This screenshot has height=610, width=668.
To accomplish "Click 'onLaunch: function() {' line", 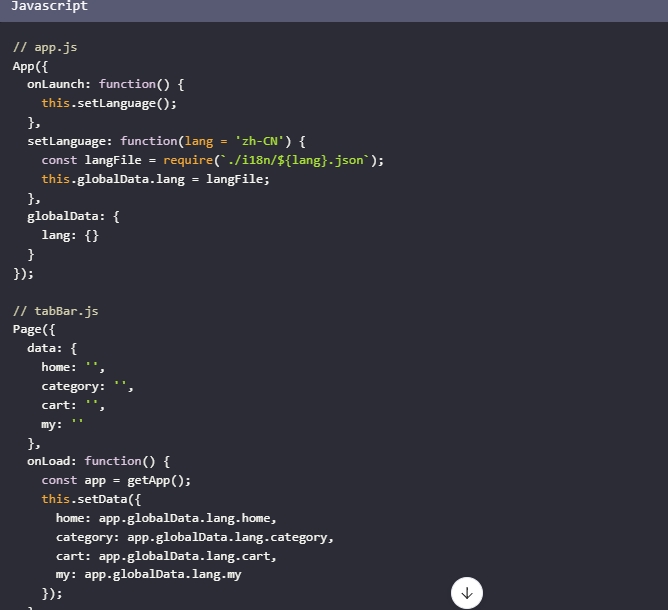I will tap(106, 84).
